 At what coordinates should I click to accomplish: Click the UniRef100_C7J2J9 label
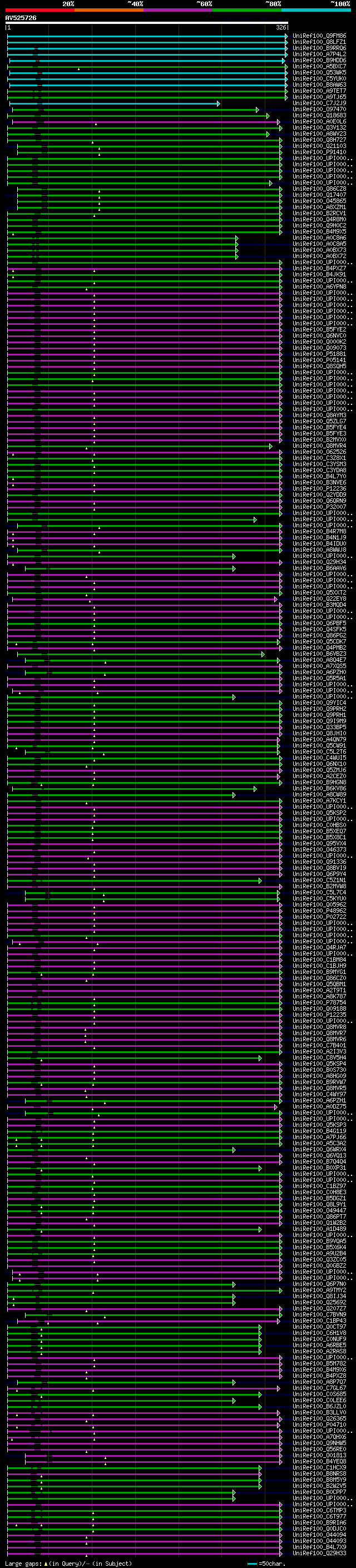[319, 103]
